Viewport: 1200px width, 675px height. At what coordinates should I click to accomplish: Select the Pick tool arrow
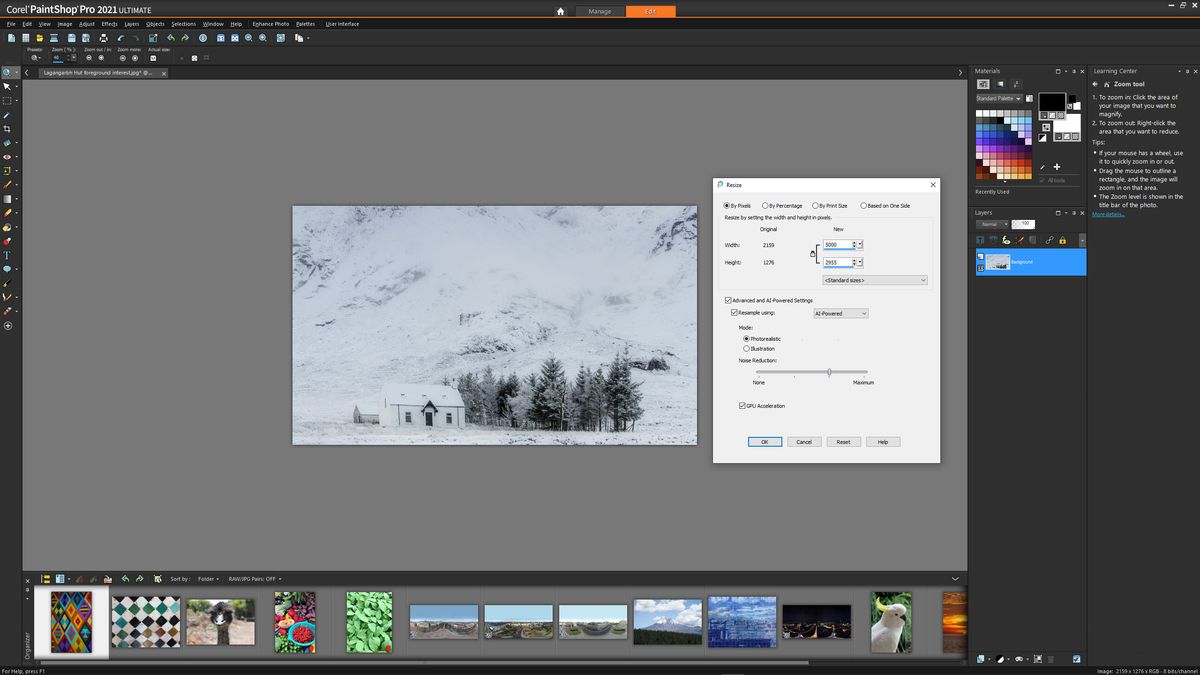click(x=6, y=87)
